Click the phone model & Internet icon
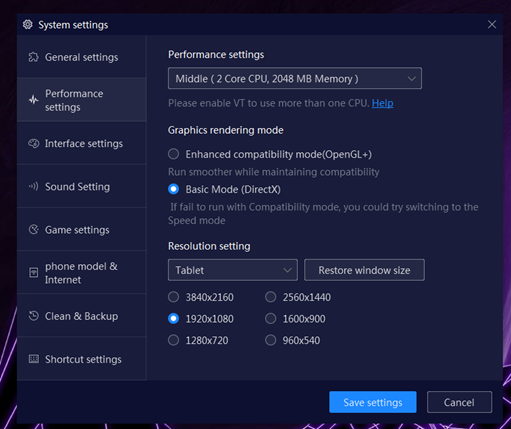 pos(33,273)
